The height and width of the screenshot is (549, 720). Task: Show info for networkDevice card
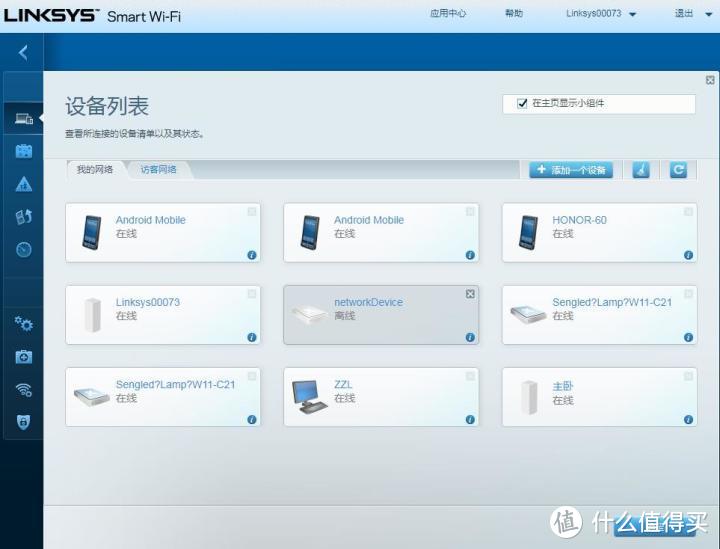[x=470, y=337]
